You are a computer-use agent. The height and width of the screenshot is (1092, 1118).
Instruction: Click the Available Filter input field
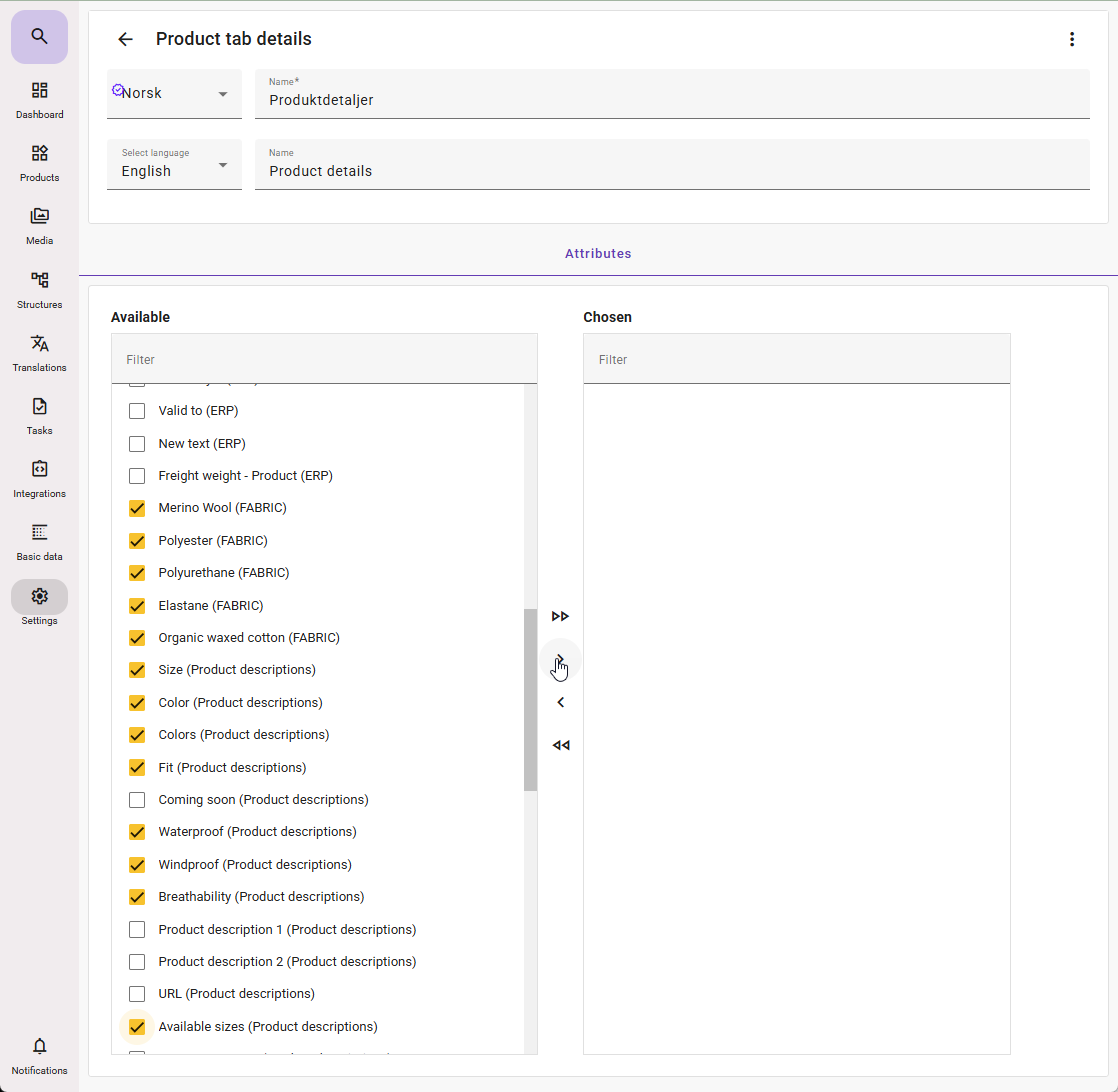(324, 359)
